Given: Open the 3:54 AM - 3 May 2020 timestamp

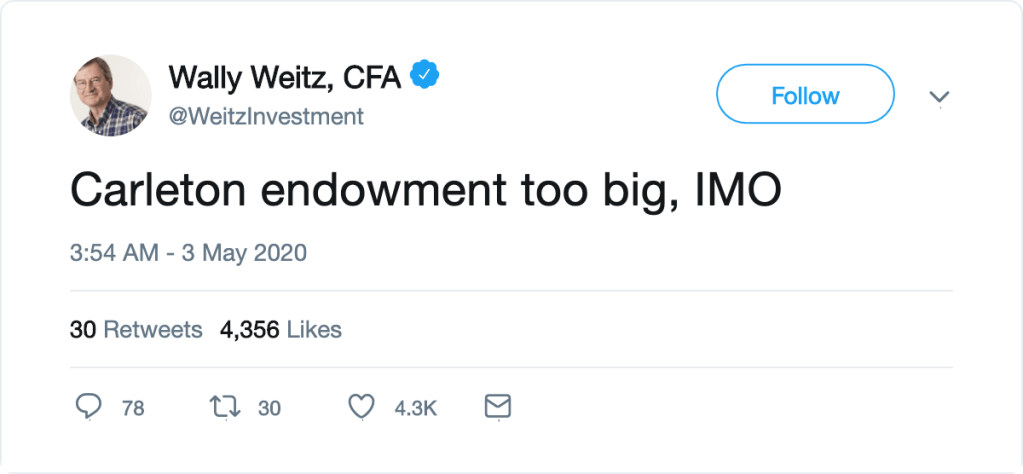Looking at the screenshot, I should click(x=188, y=253).
